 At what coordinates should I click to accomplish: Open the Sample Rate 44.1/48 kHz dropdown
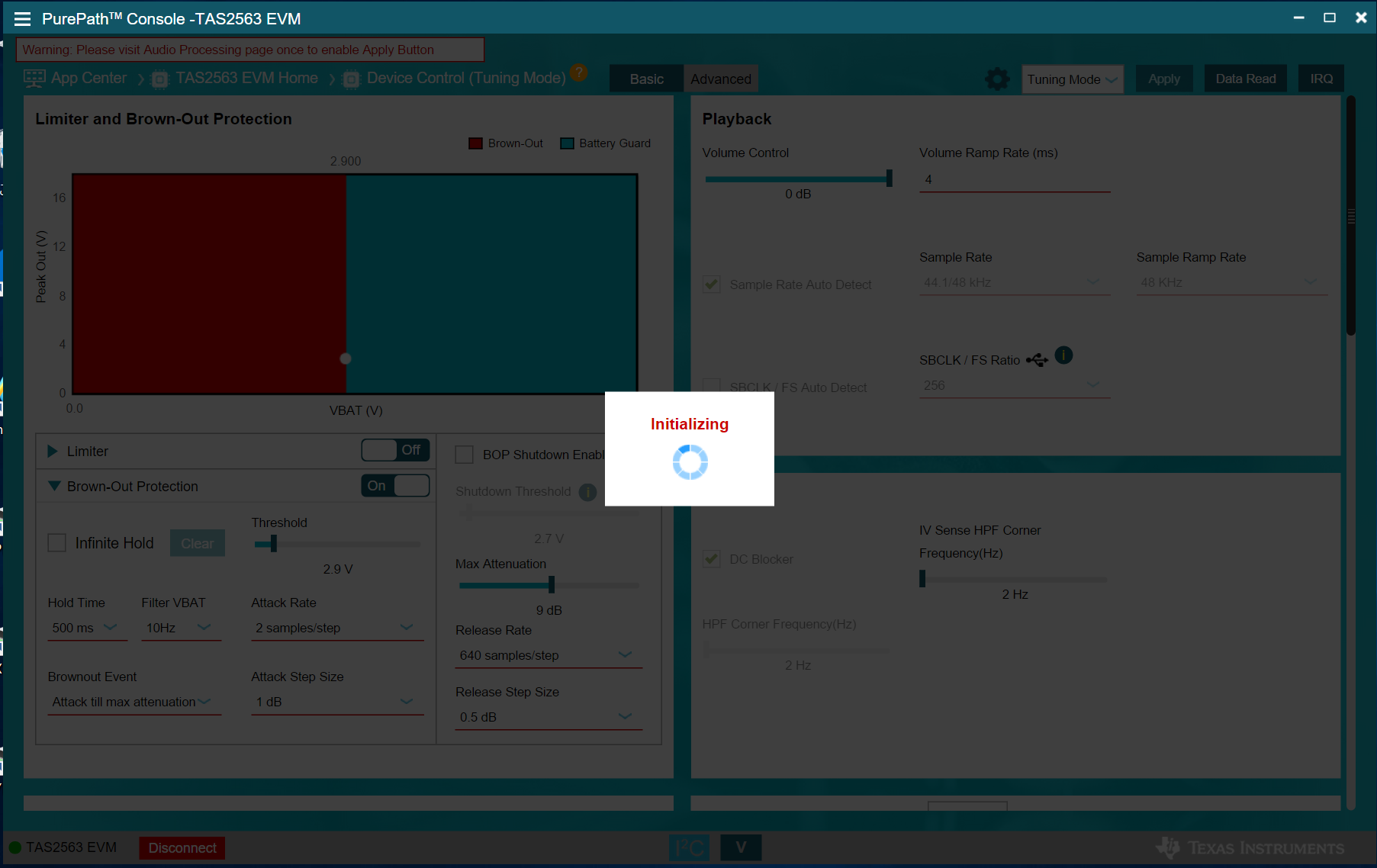[x=1015, y=282]
